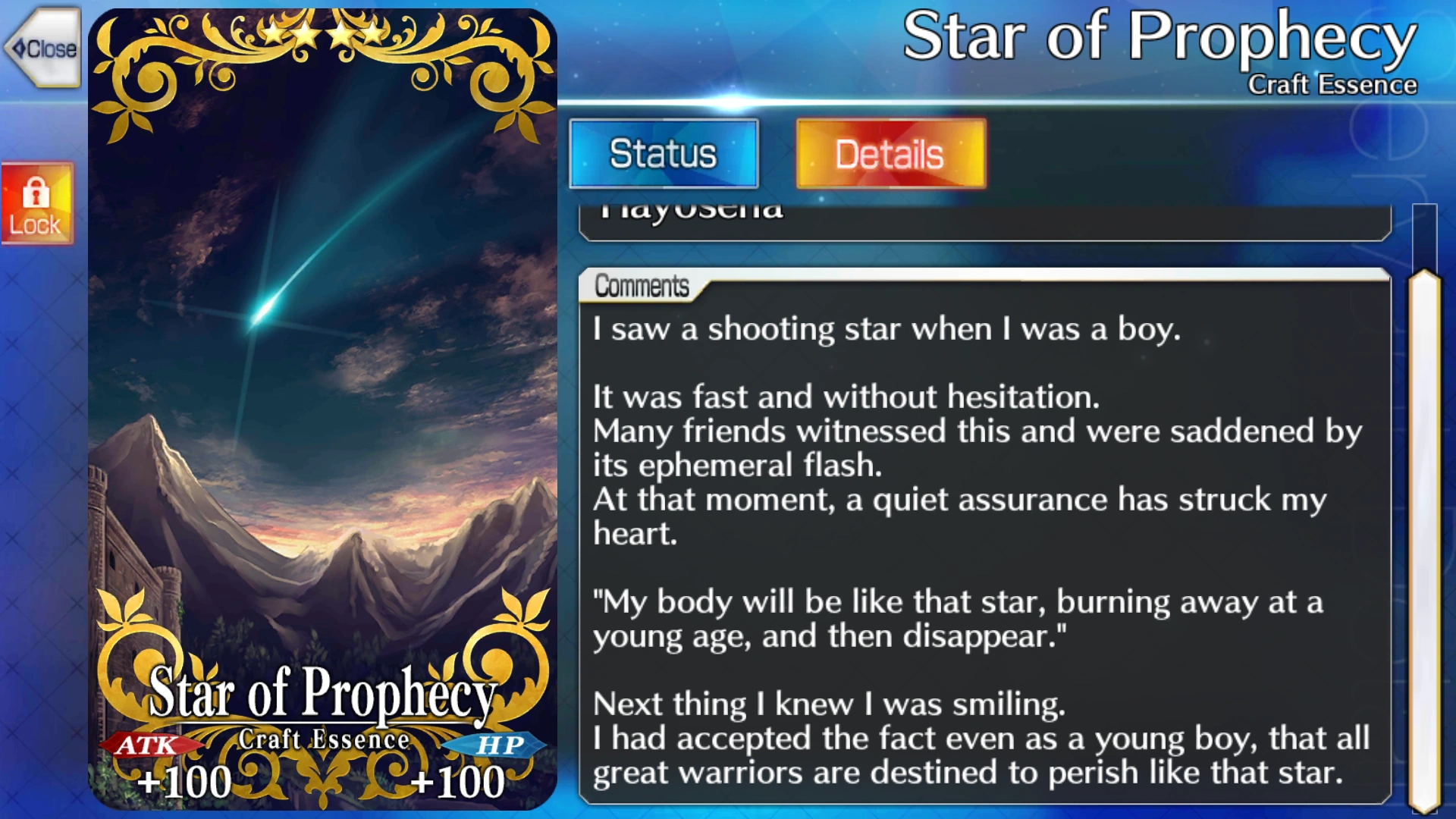Switch to the Status tab
This screenshot has height=819, width=1456.
664,154
